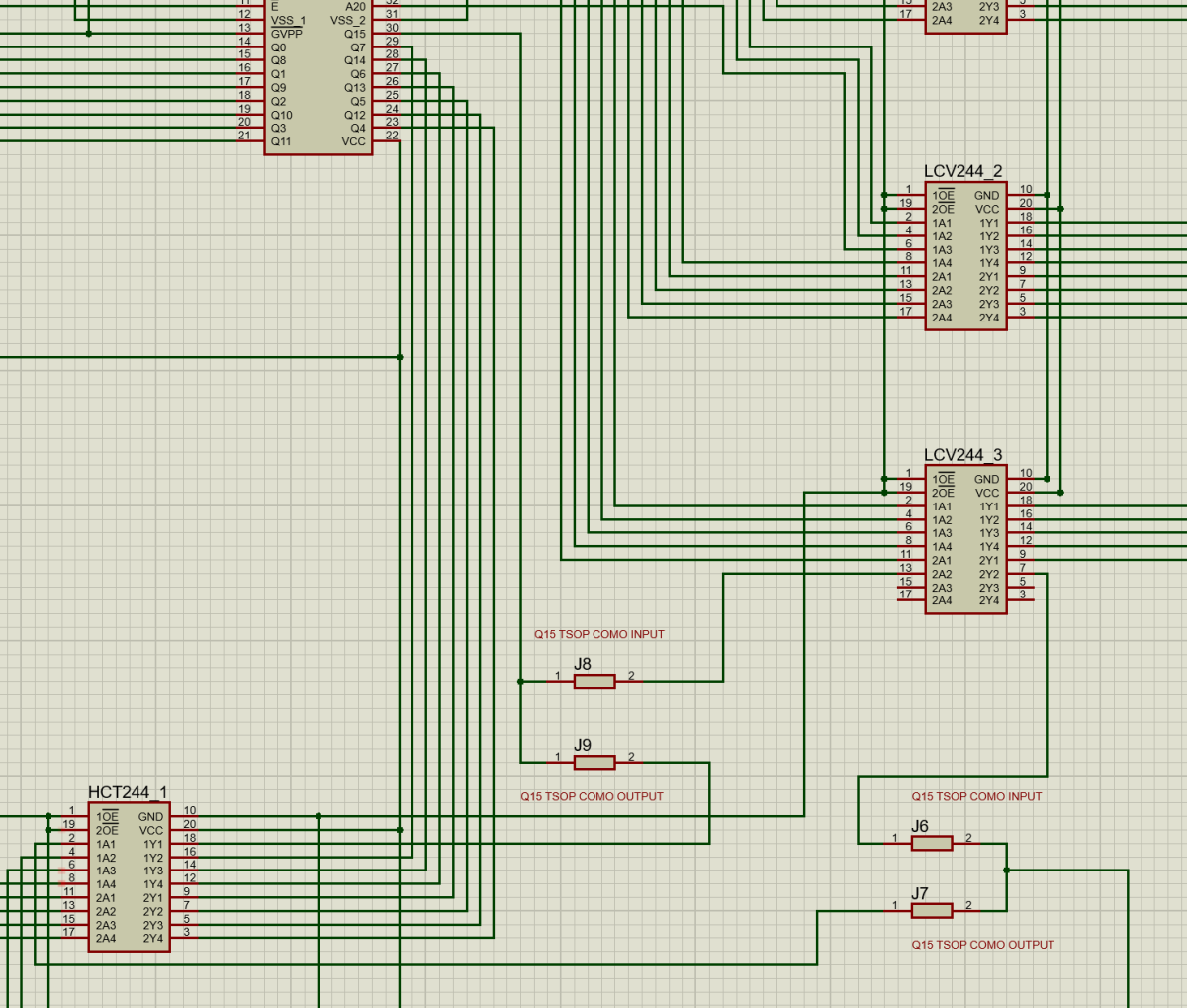Click the 1Y1 pin label of HCT244_1
The height and width of the screenshot is (1008, 1187).
(152, 844)
